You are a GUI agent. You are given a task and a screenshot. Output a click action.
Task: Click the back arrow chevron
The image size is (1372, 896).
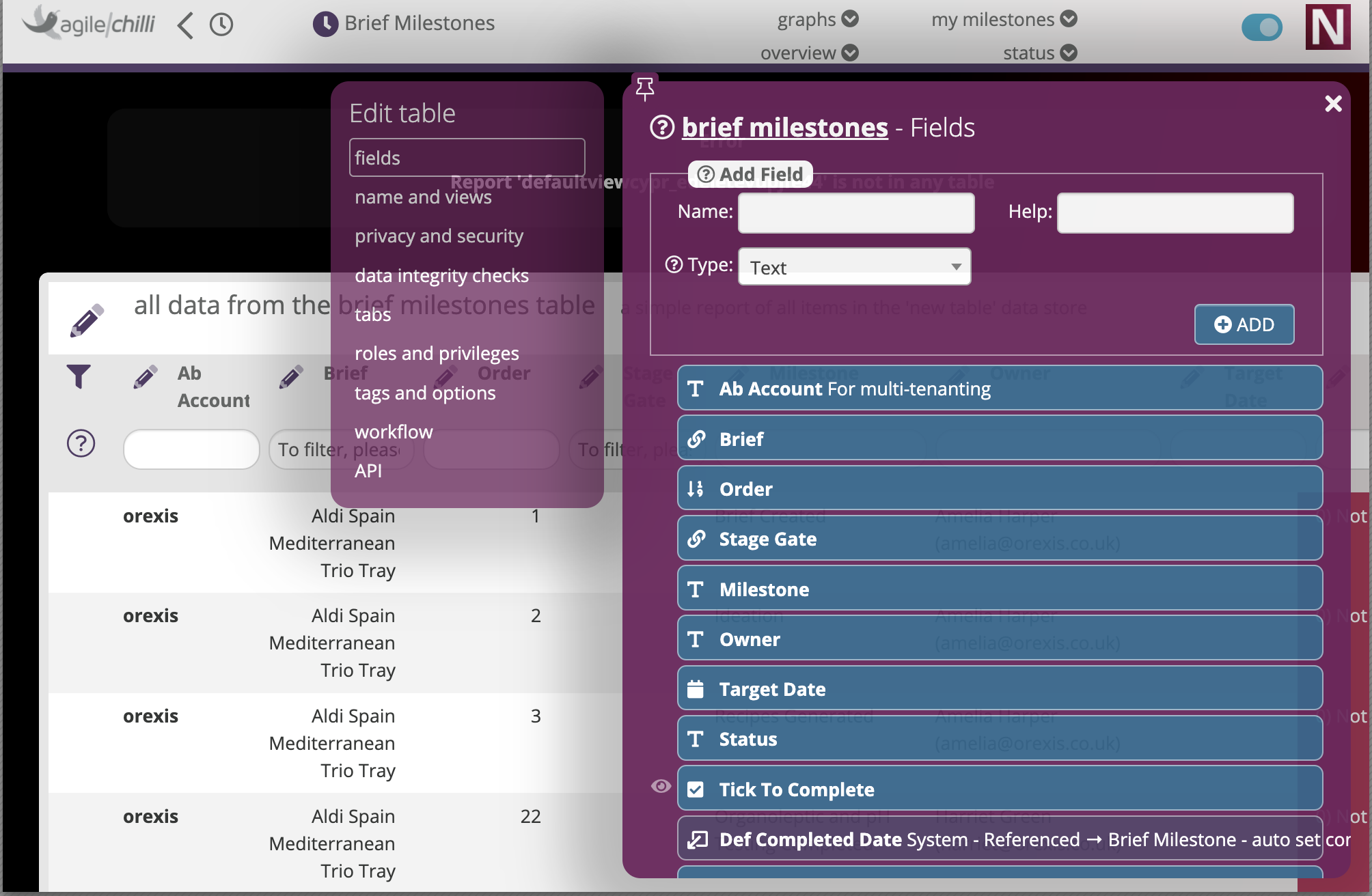185,26
